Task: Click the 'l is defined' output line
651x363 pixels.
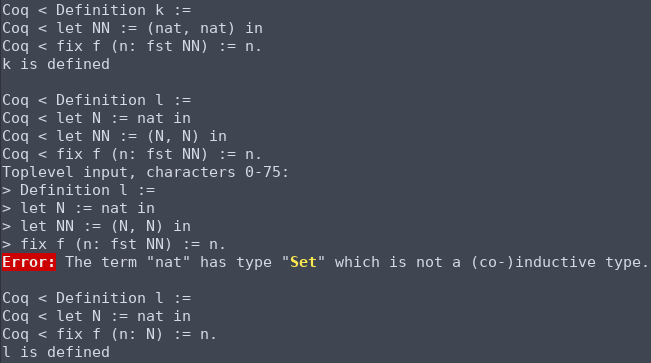Action: pos(56,352)
